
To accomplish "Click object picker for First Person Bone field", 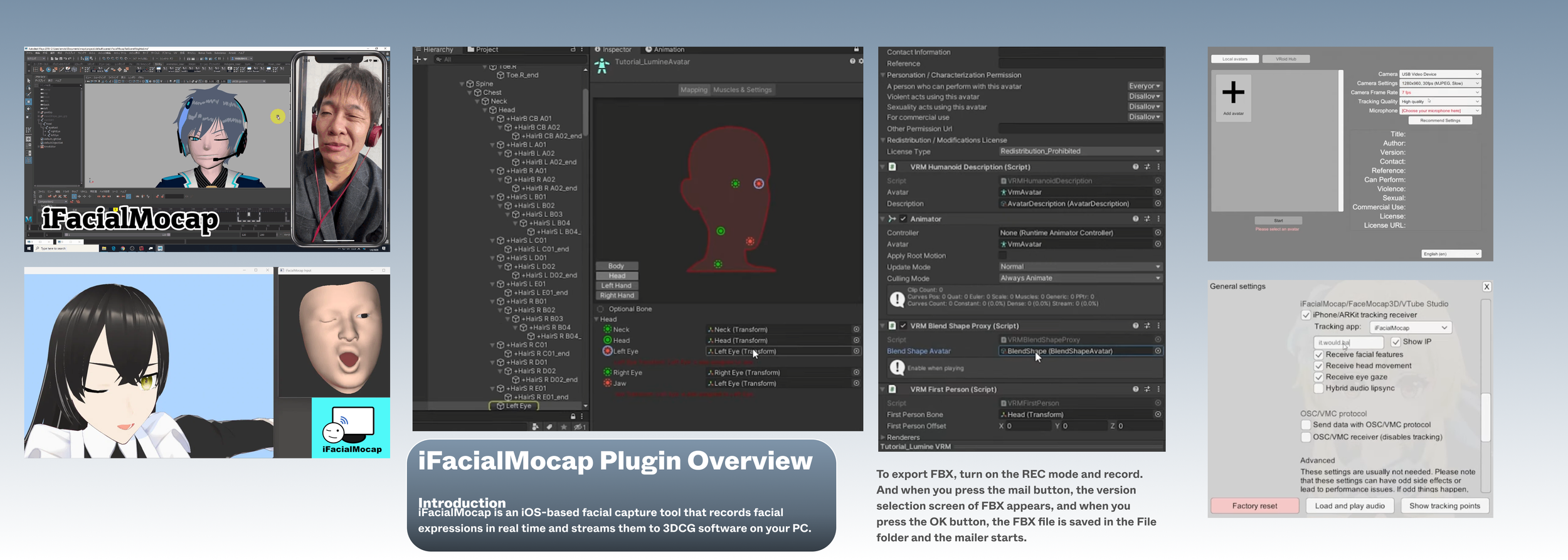I will 1158,414.
